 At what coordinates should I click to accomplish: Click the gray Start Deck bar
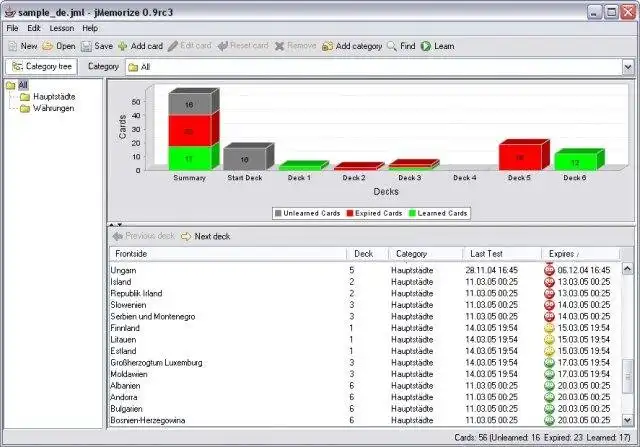(248, 157)
